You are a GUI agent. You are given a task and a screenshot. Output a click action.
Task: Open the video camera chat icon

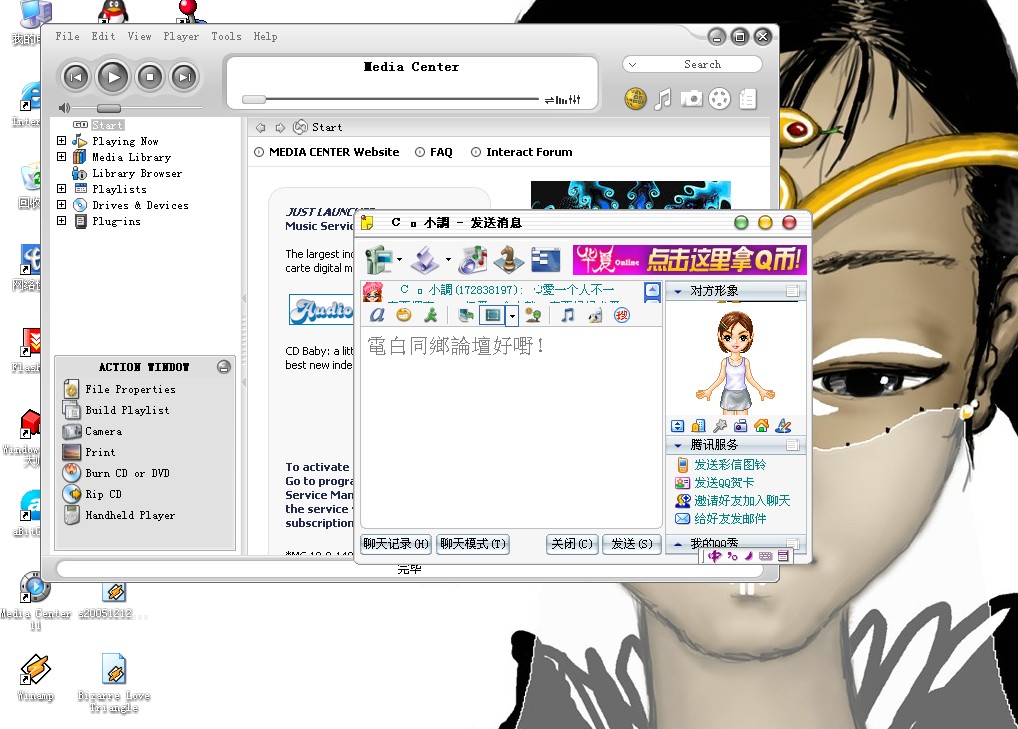click(x=378, y=260)
